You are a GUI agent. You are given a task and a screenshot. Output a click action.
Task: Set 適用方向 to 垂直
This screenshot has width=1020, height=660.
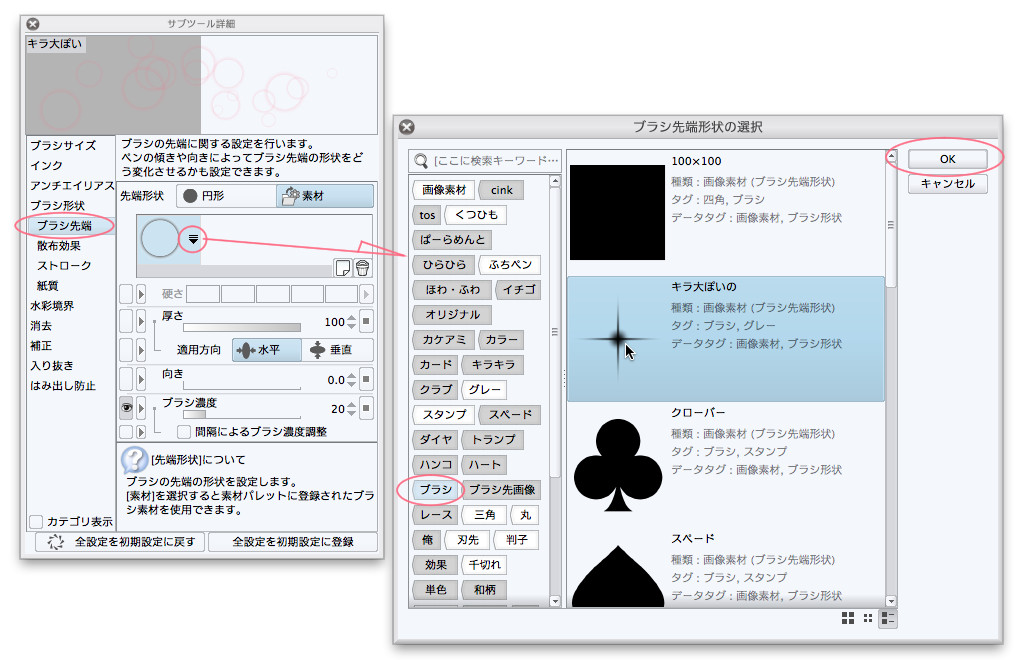pyautogui.click(x=338, y=350)
